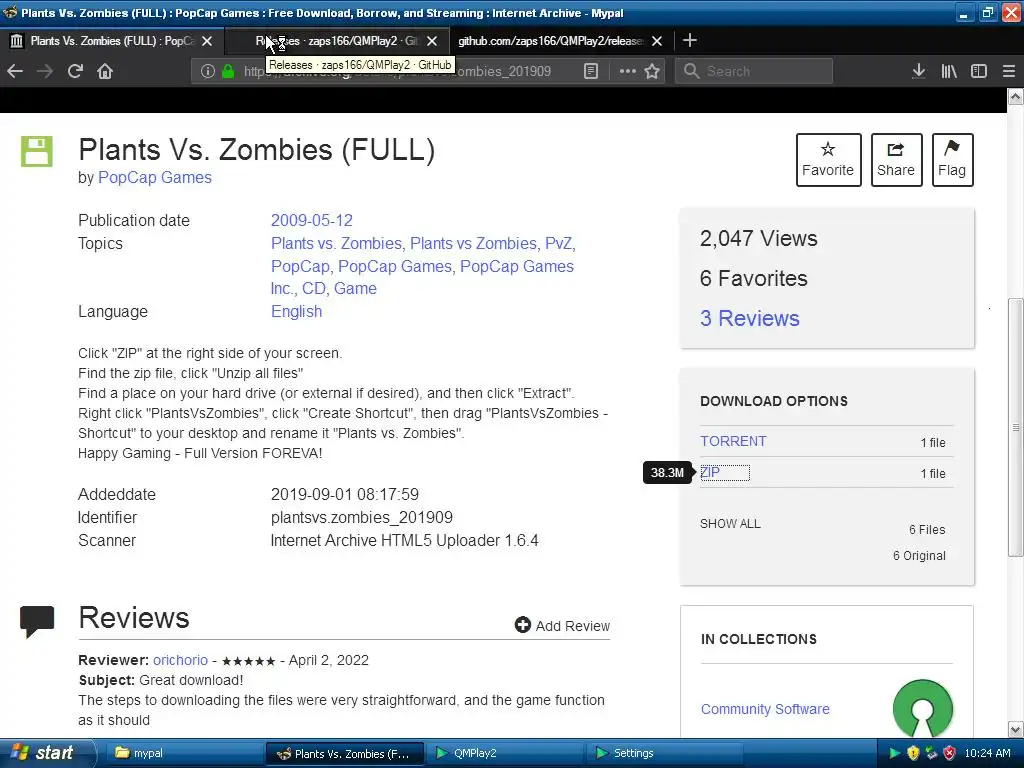Open the PvZ topic link
Screen dimensions: 1024x768
click(x=558, y=243)
